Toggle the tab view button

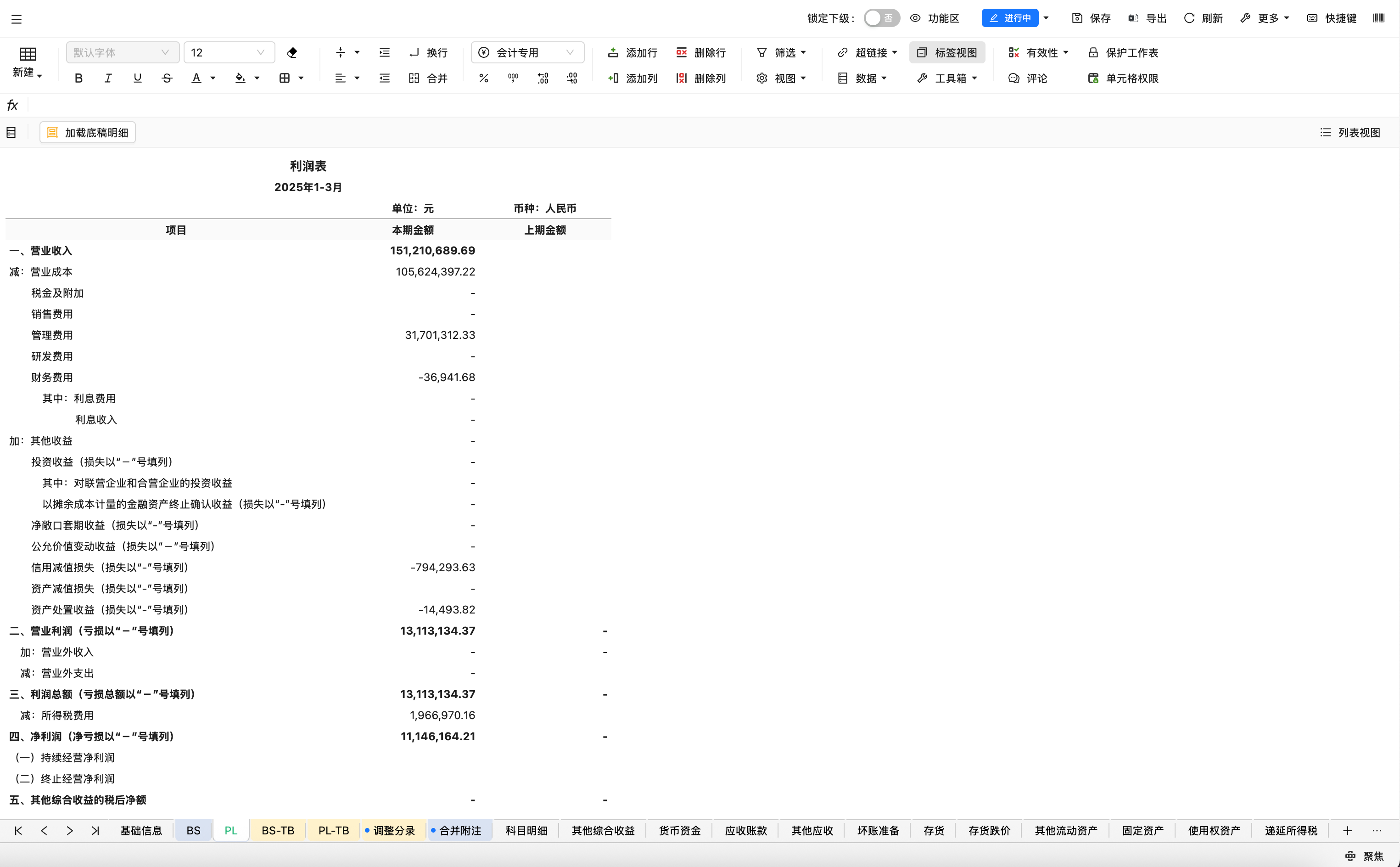tap(947, 53)
